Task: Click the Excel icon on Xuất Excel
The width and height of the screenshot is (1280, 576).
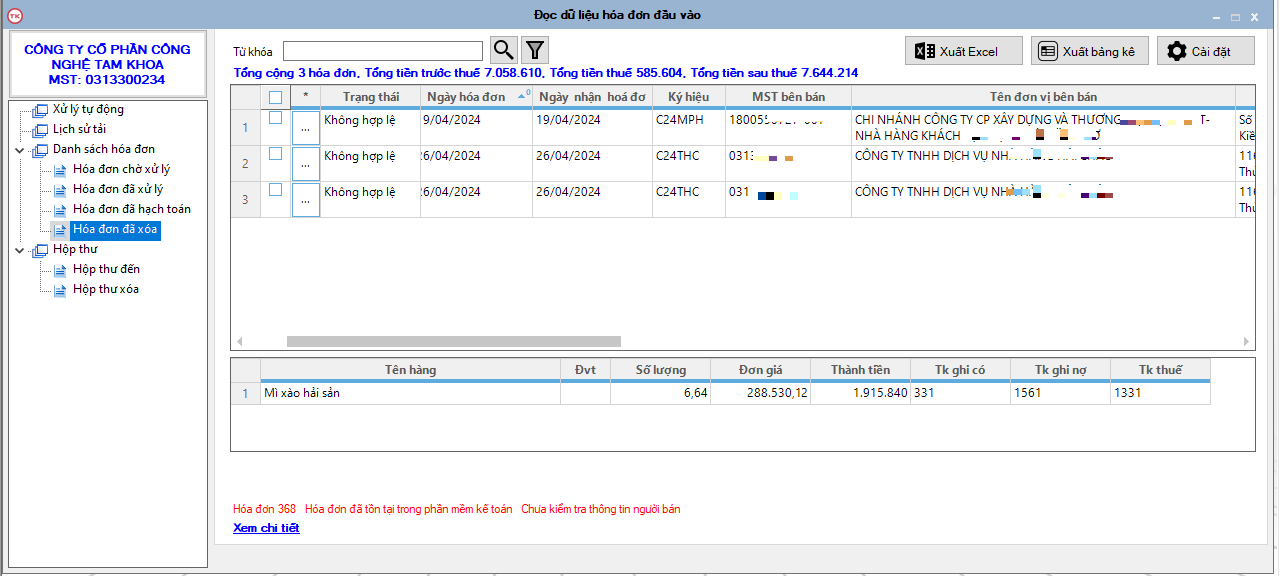Action: 924,51
